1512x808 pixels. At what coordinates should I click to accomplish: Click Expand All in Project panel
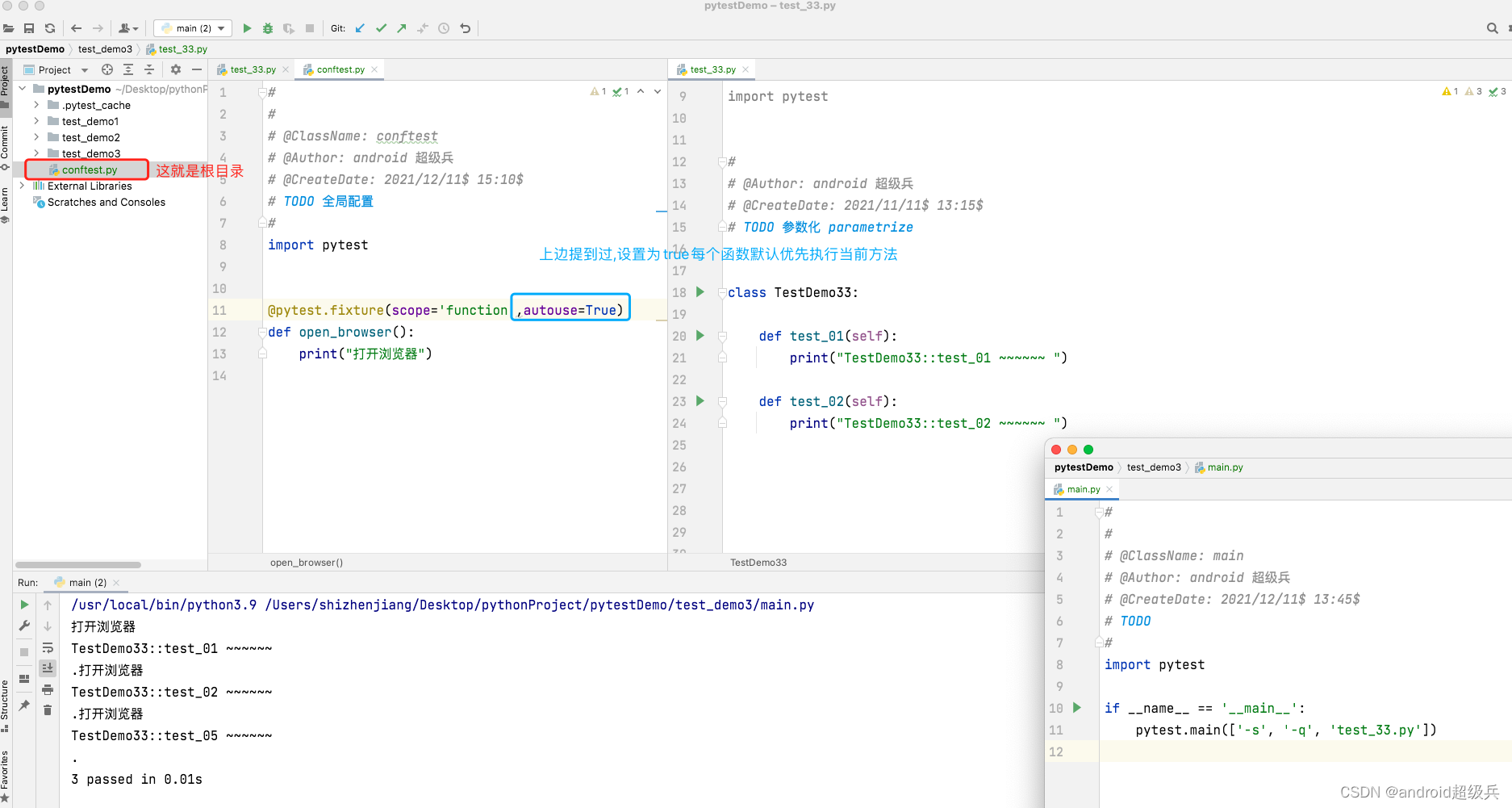pyautogui.click(x=128, y=70)
